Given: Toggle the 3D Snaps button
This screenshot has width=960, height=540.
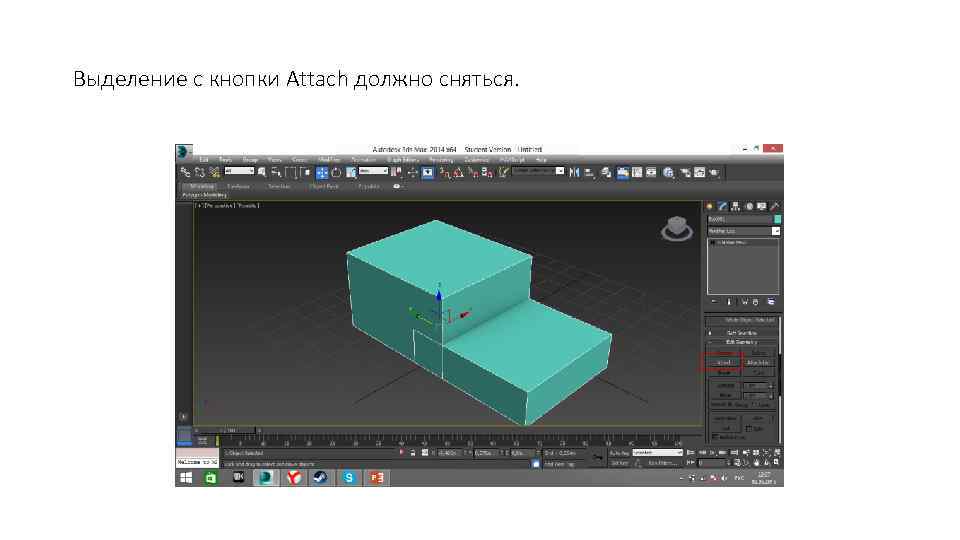Looking at the screenshot, I should [444, 173].
